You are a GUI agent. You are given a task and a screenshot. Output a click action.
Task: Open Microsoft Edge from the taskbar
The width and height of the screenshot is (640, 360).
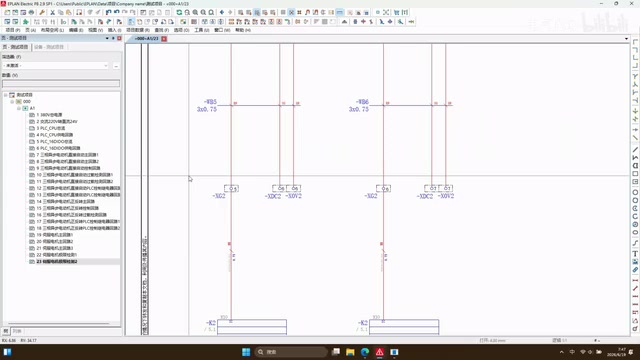[365, 352]
